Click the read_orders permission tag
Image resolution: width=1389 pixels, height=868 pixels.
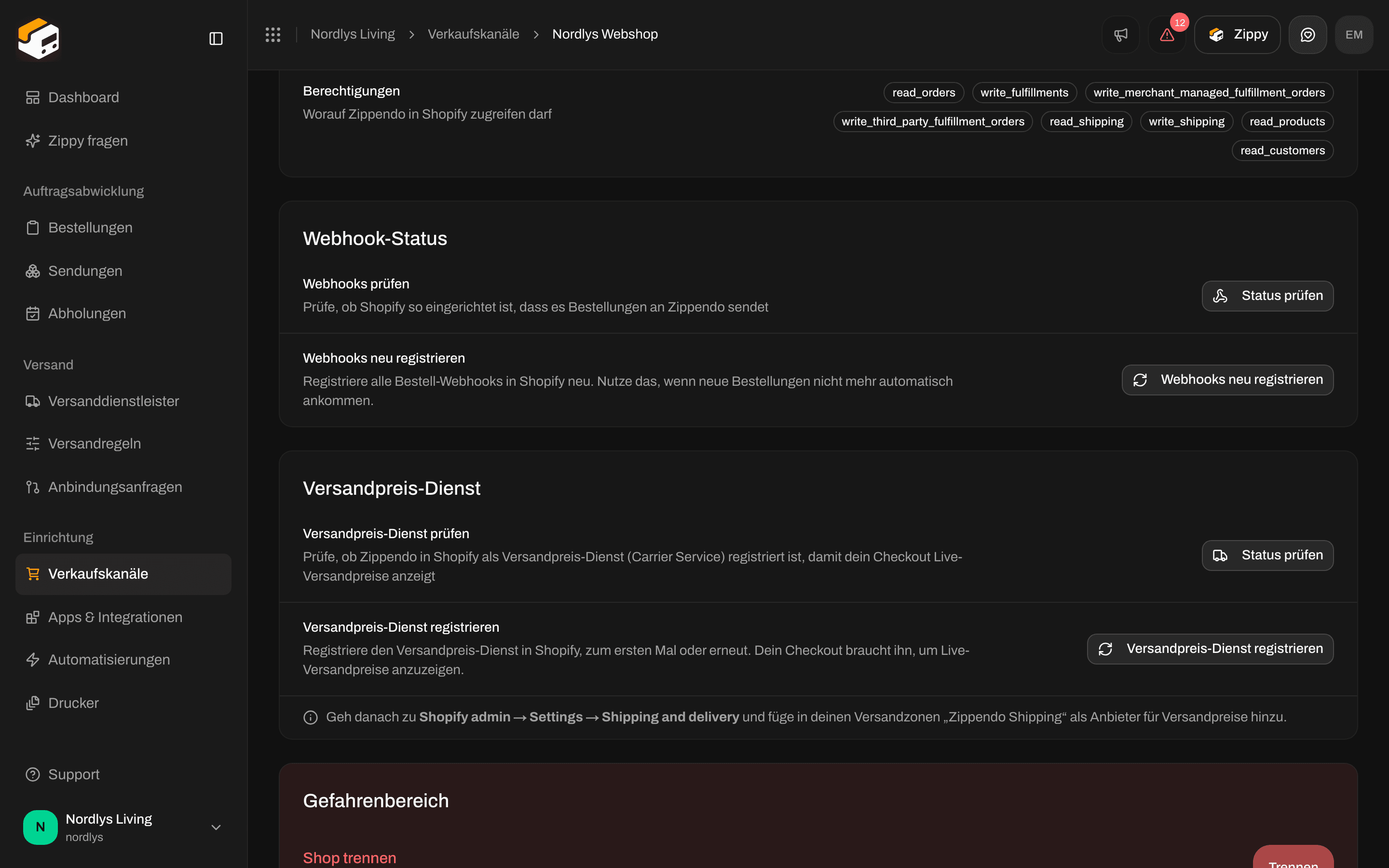point(924,93)
